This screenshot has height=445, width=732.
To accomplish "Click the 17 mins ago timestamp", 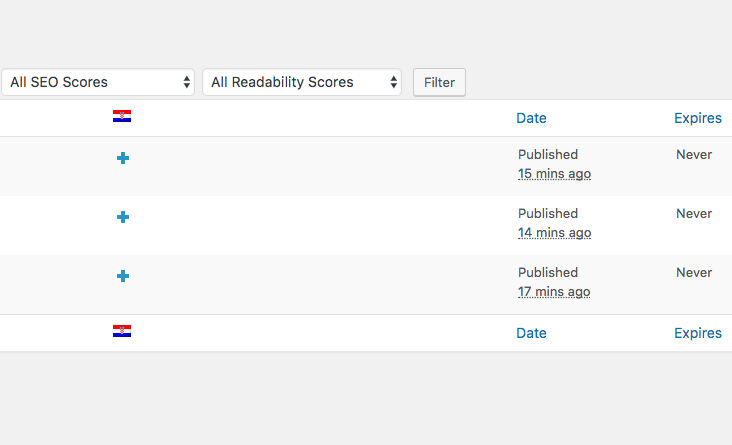I will coord(554,292).
